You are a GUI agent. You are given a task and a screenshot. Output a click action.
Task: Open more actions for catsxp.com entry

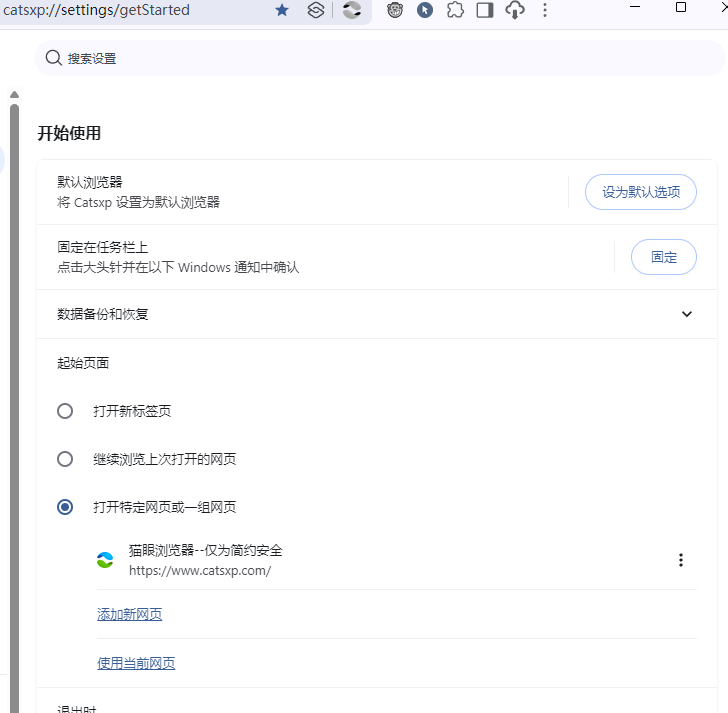click(681, 560)
